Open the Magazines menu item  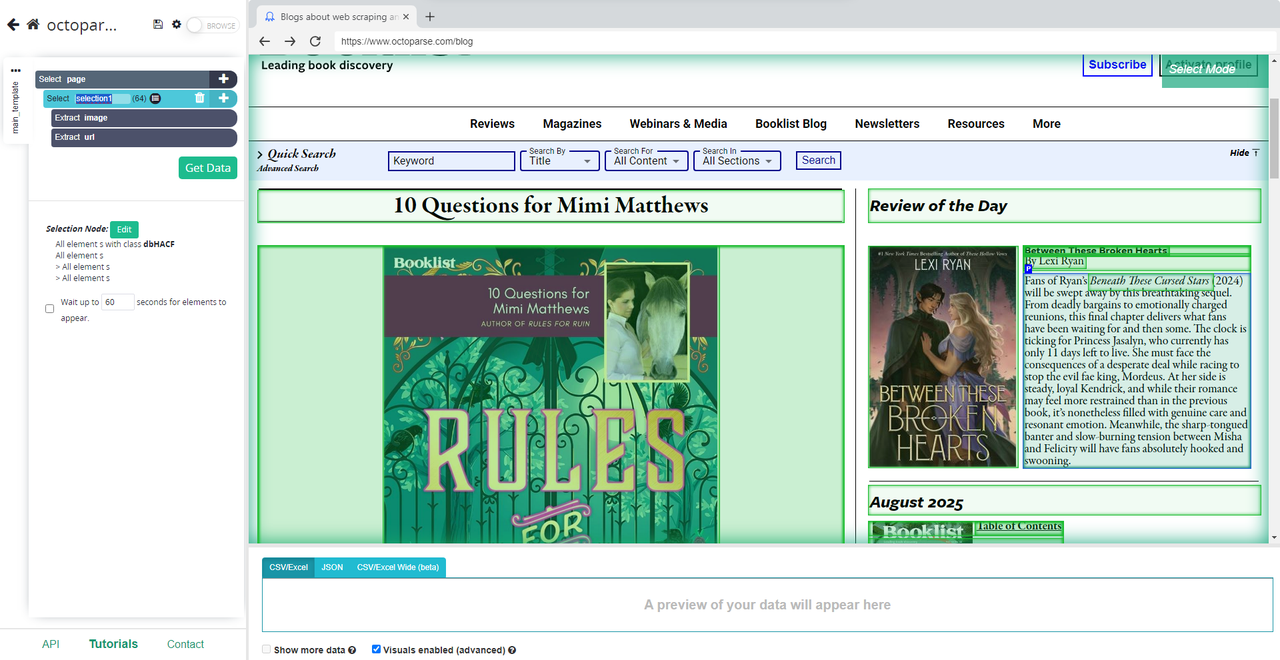(572, 124)
